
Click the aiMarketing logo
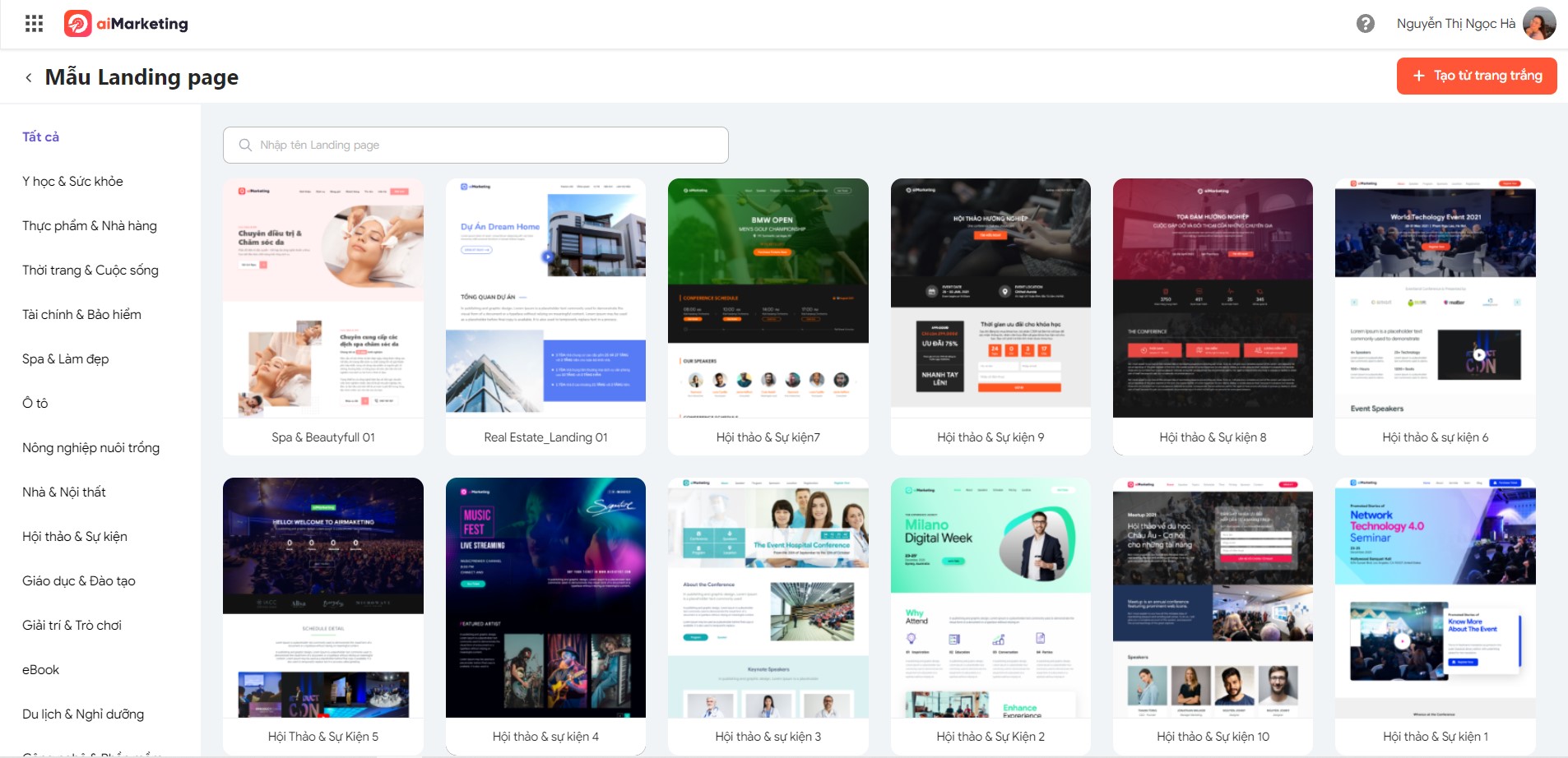(127, 24)
